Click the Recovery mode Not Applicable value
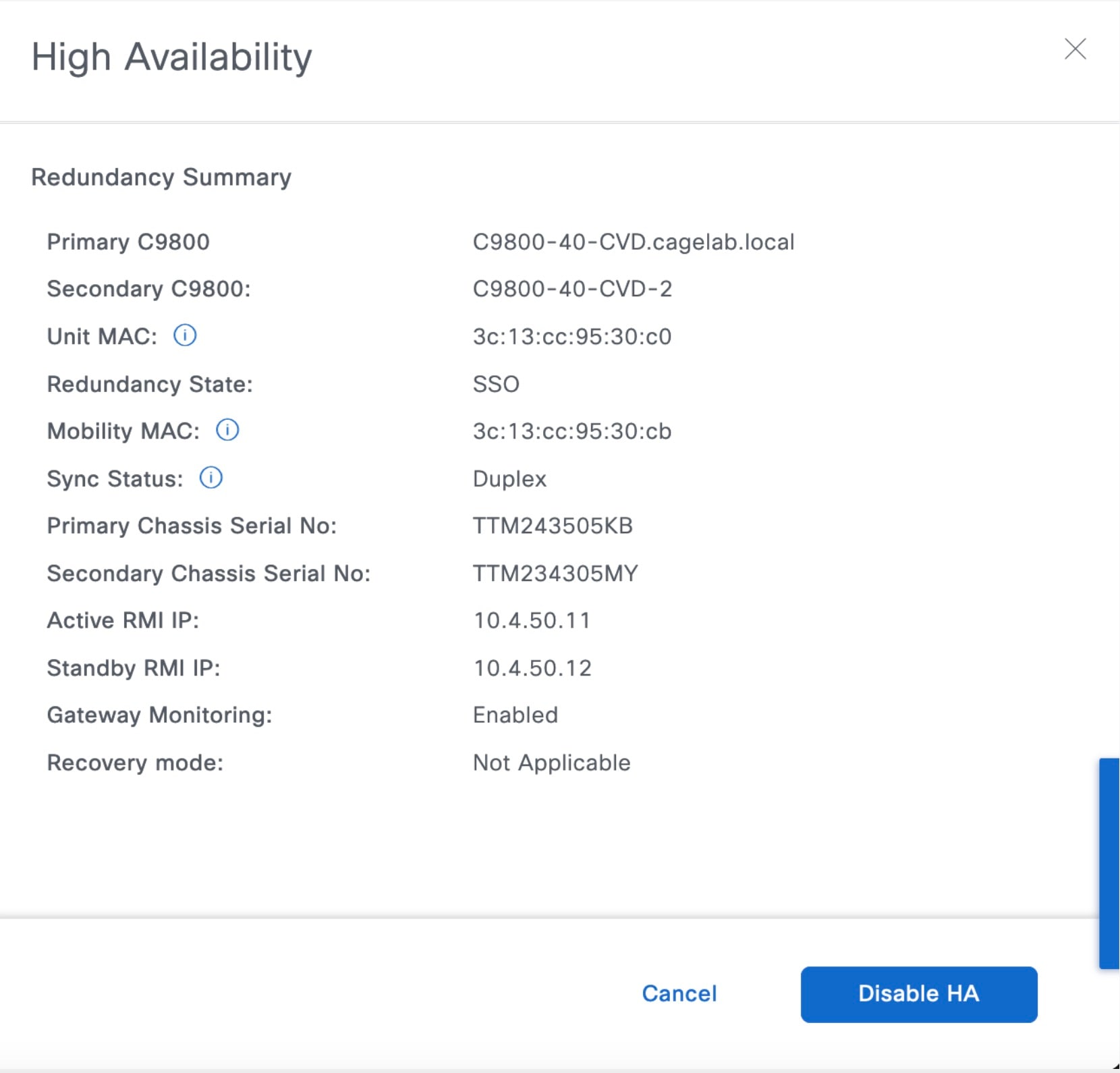1120x1073 pixels. [x=551, y=763]
